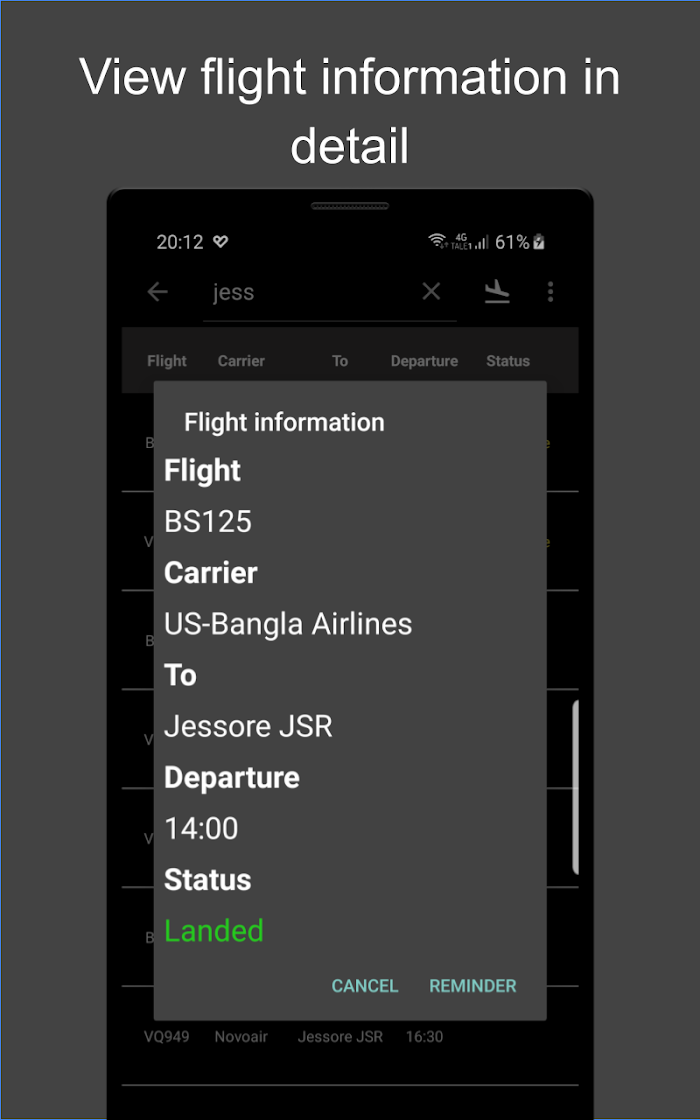This screenshot has height=1120, width=700.
Task: Select the Departure column header
Action: point(424,361)
